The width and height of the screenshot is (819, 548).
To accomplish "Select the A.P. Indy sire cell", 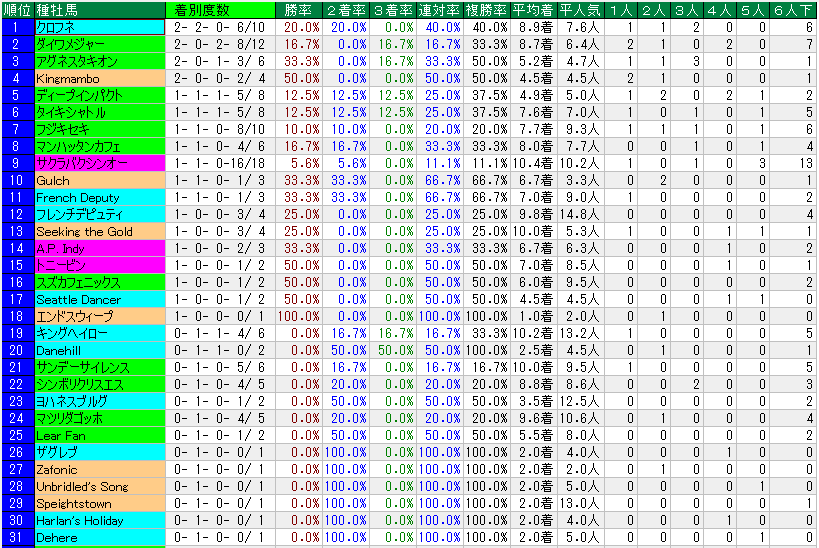I will (x=100, y=248).
